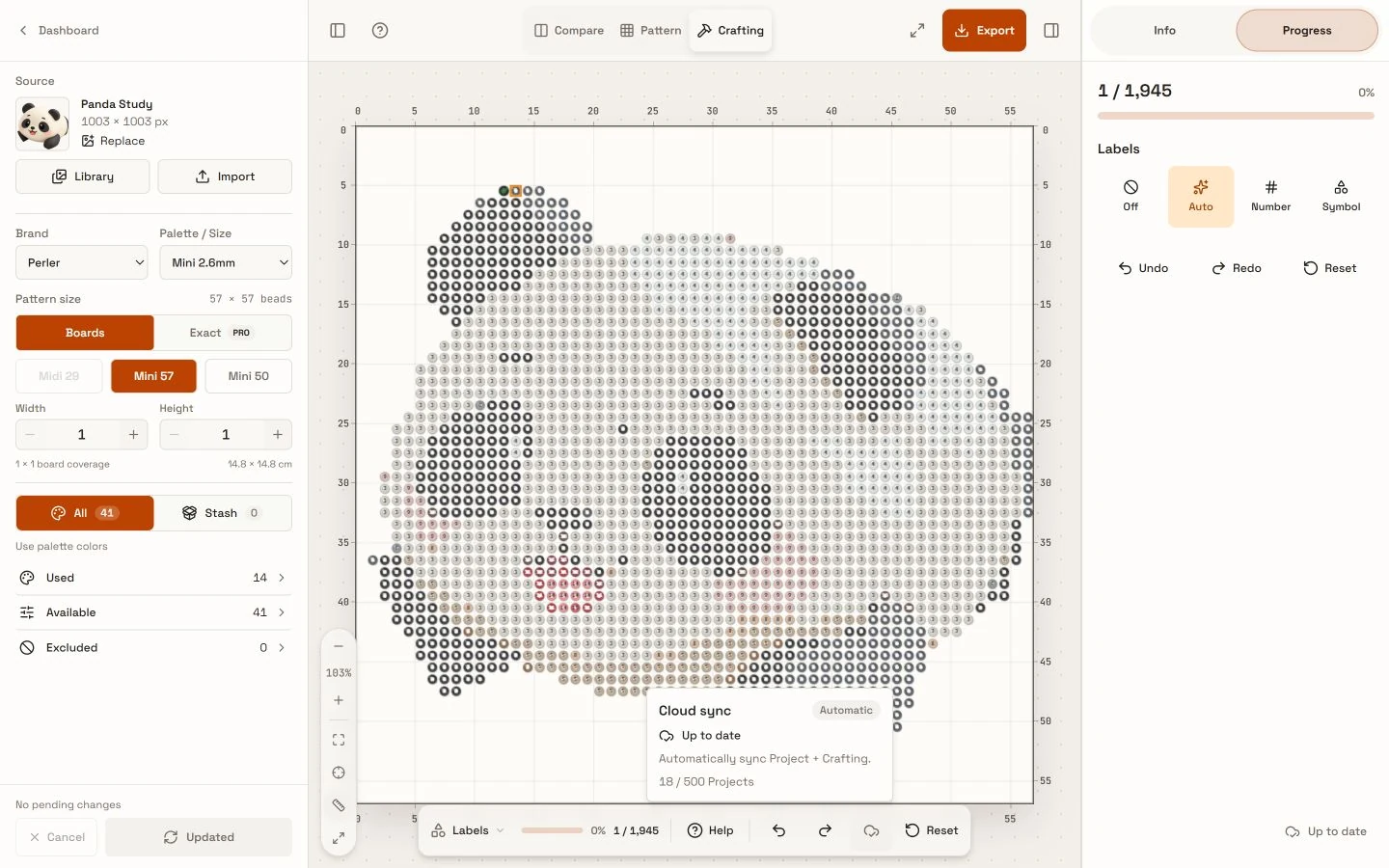Viewport: 1389px width, 868px height.
Task: Increase the board Width with plus
Action: pos(133,435)
